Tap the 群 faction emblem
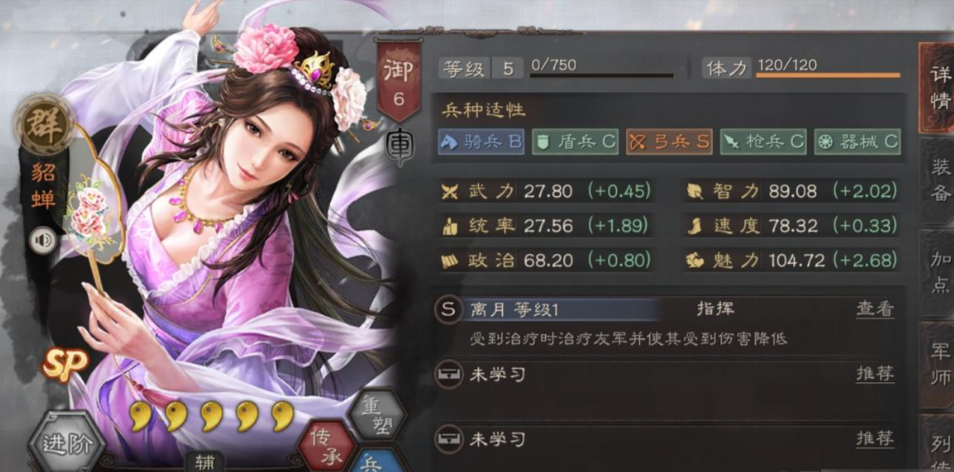 [x=45, y=124]
